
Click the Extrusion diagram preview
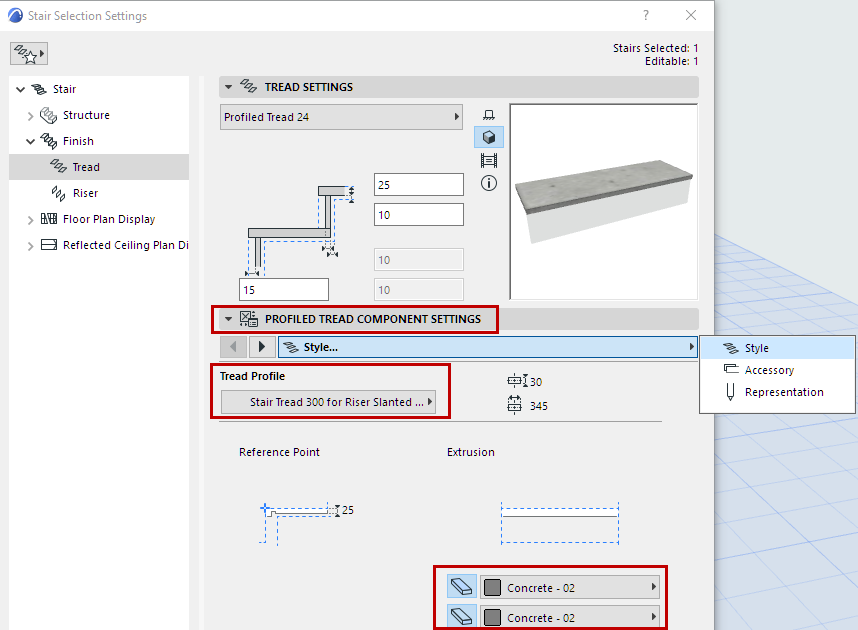(560, 523)
